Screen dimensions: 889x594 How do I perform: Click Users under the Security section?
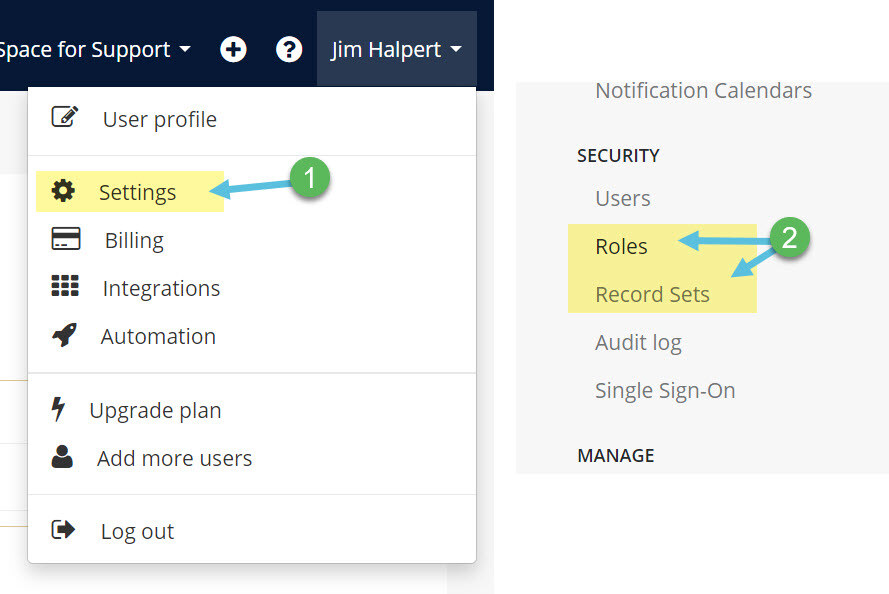click(622, 198)
